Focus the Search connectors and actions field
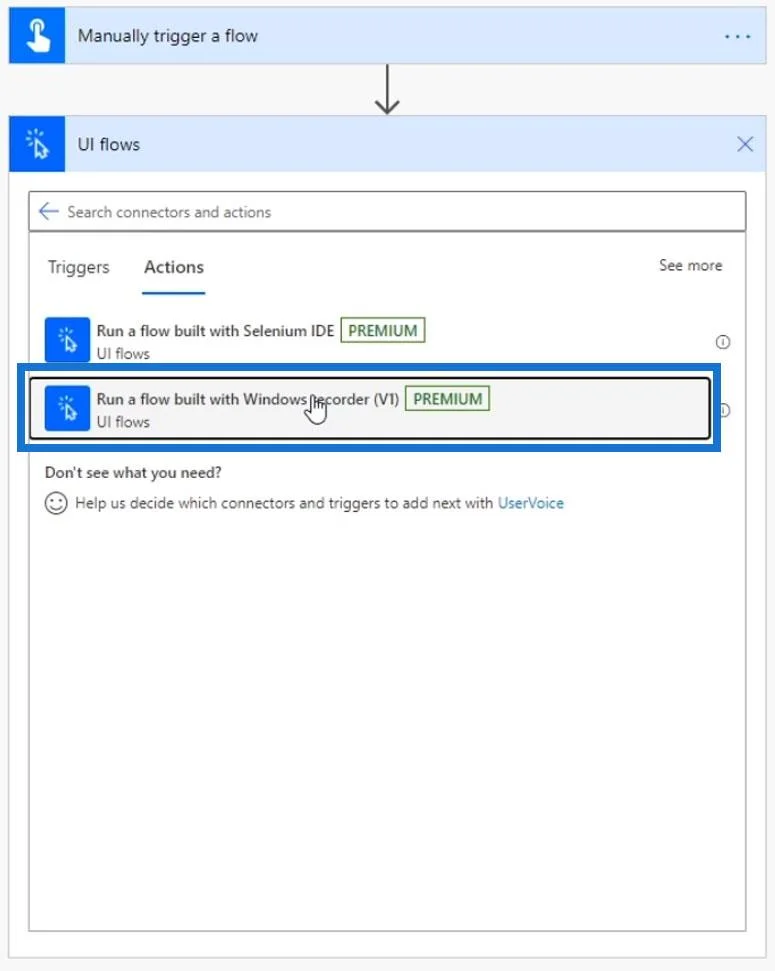Image resolution: width=775 pixels, height=971 pixels. click(x=387, y=212)
